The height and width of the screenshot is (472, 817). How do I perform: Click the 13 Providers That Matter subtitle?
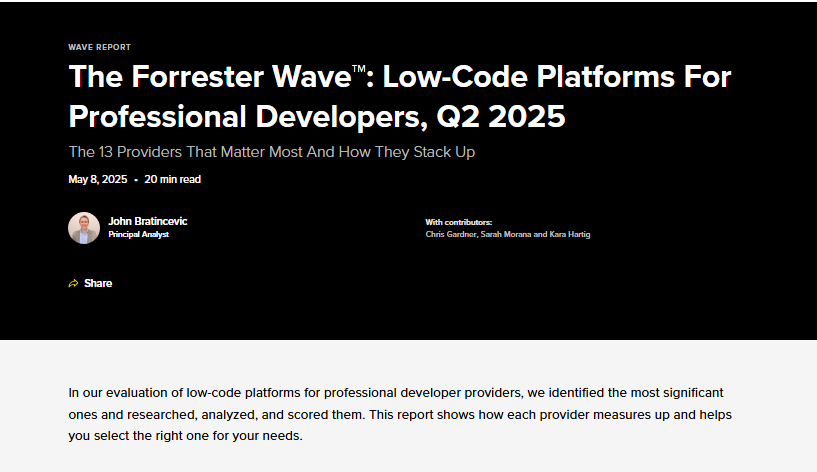(x=271, y=152)
